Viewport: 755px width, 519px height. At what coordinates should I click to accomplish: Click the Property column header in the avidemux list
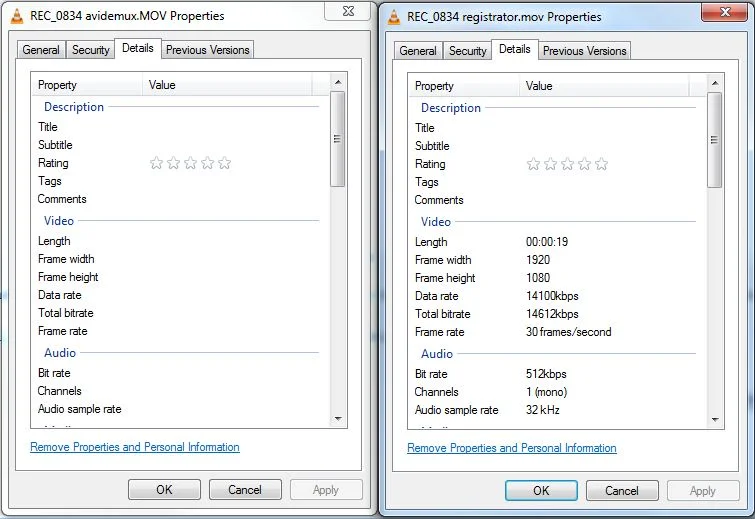pyautogui.click(x=87, y=85)
